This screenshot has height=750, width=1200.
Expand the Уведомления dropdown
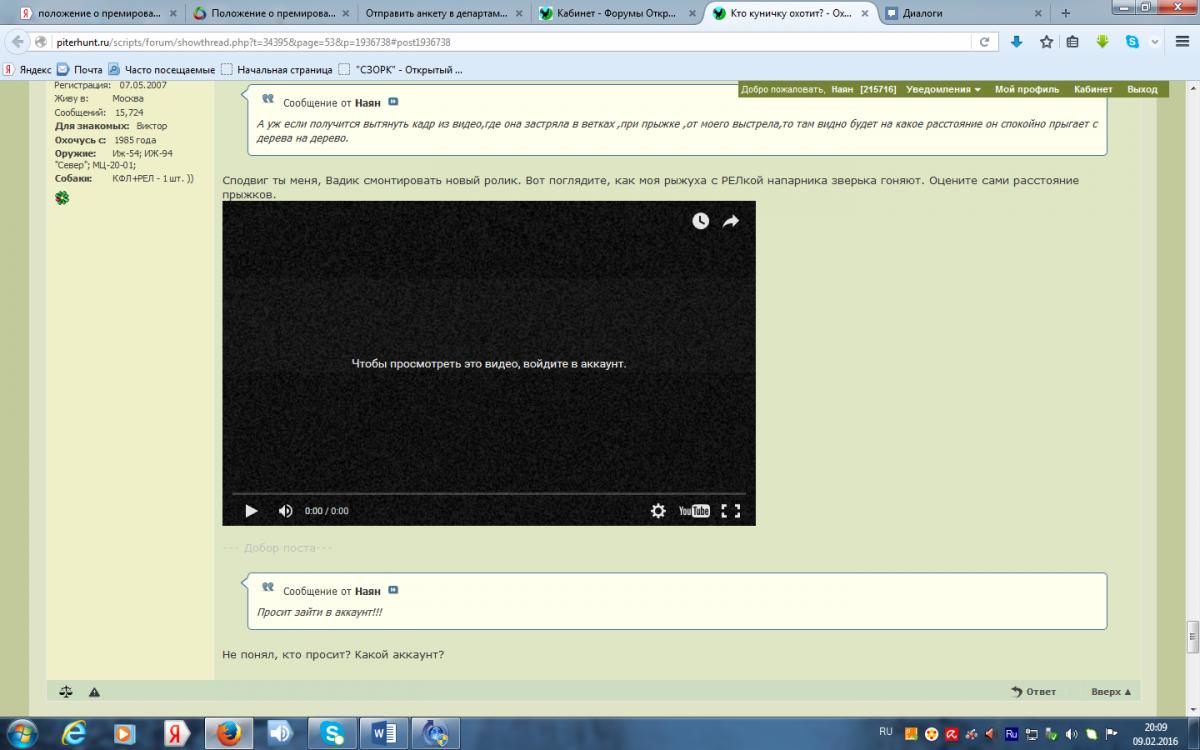coord(943,89)
